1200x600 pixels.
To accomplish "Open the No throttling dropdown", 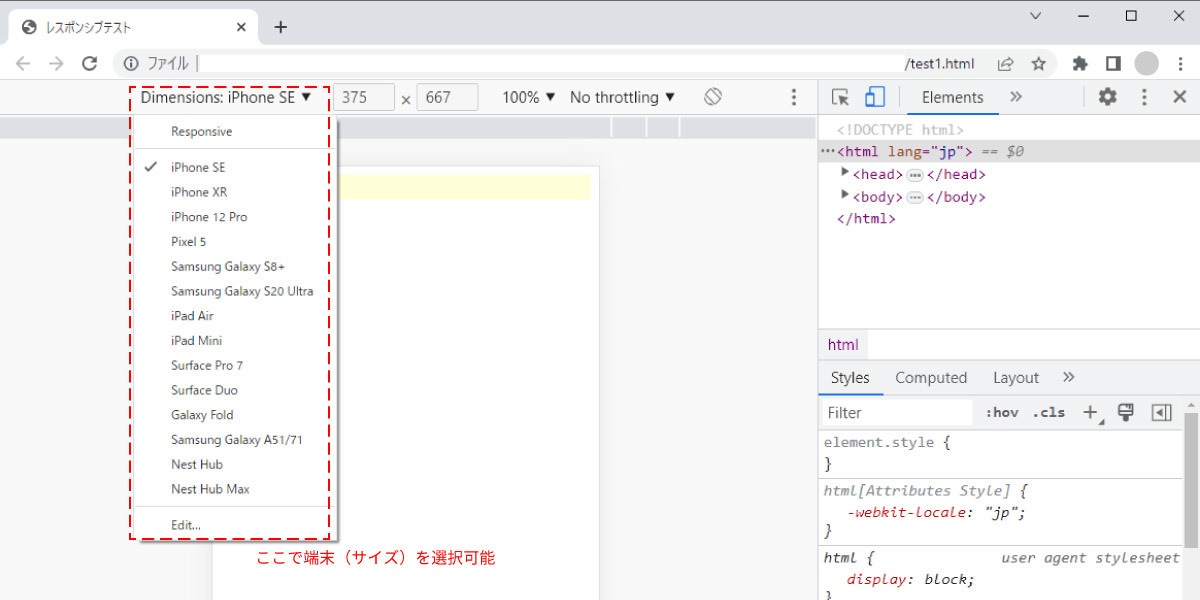I will tap(622, 97).
